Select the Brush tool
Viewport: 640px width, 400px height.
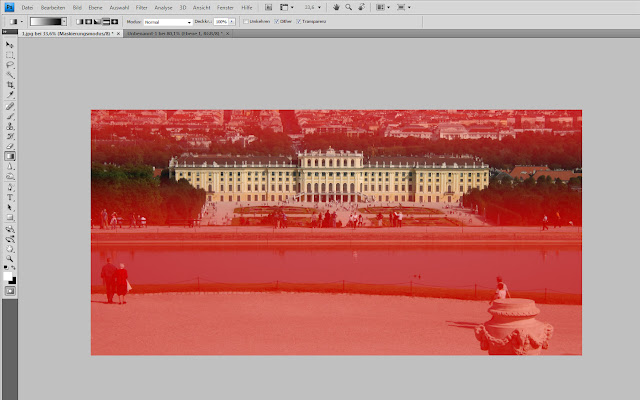point(10,116)
